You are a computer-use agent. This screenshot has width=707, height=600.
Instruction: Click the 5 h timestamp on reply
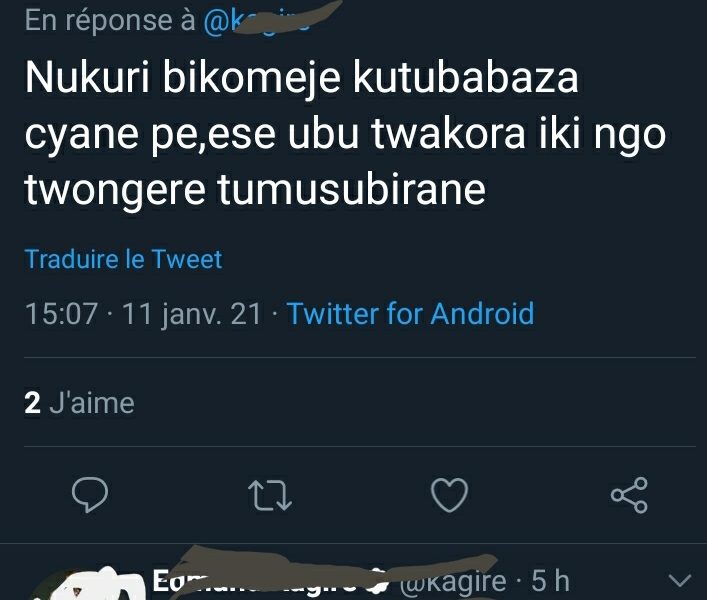point(551,580)
